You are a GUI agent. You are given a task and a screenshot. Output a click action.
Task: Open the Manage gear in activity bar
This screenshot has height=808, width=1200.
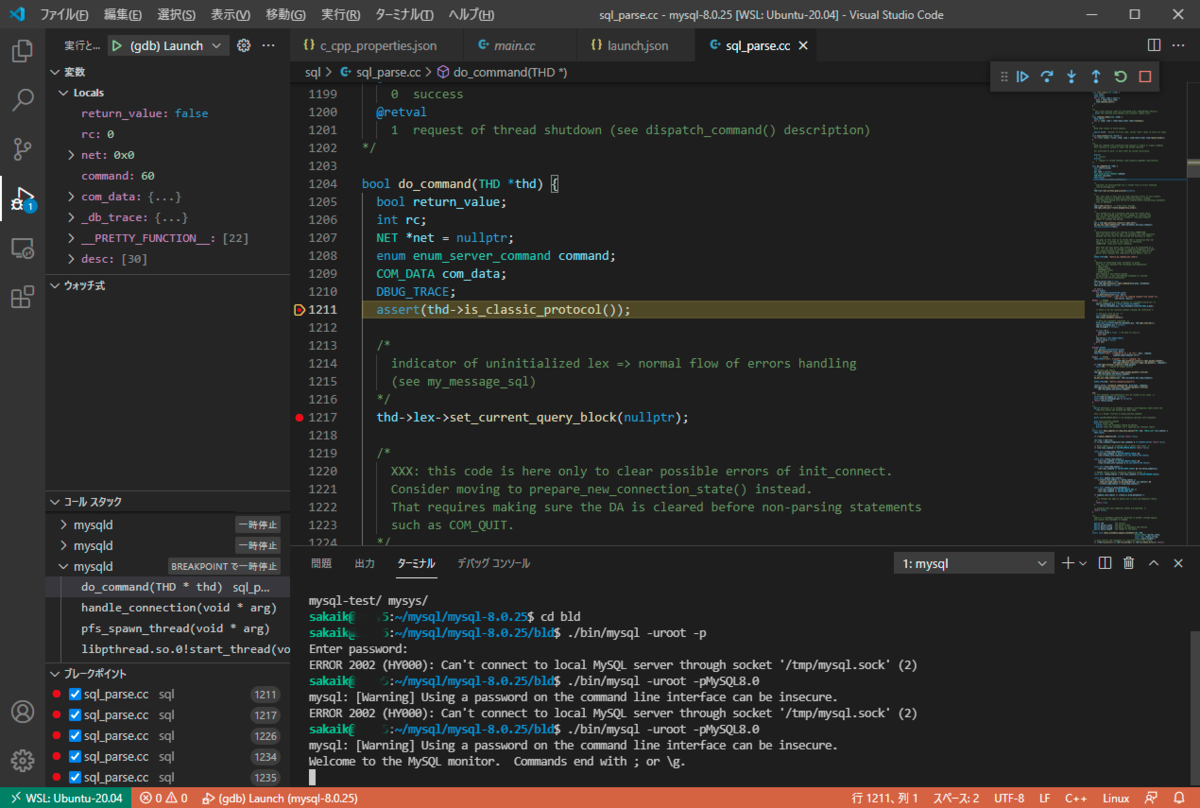point(22,762)
